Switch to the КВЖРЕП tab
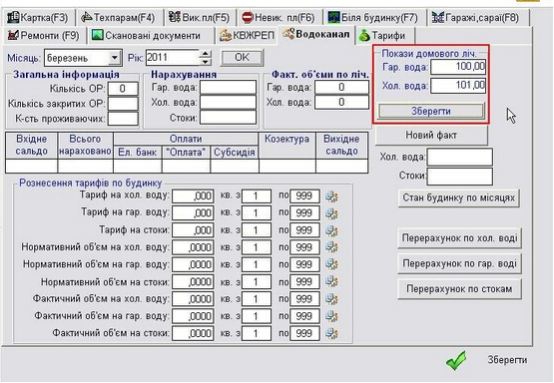 tap(247, 35)
